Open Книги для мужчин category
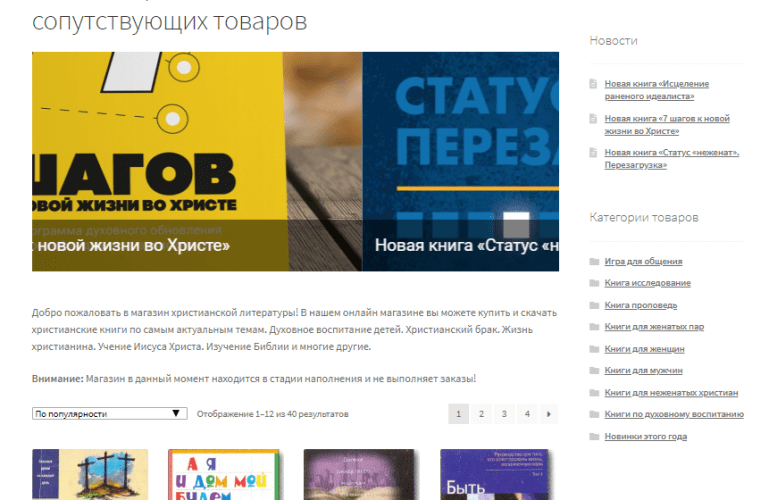The image size is (769, 500). coord(645,371)
